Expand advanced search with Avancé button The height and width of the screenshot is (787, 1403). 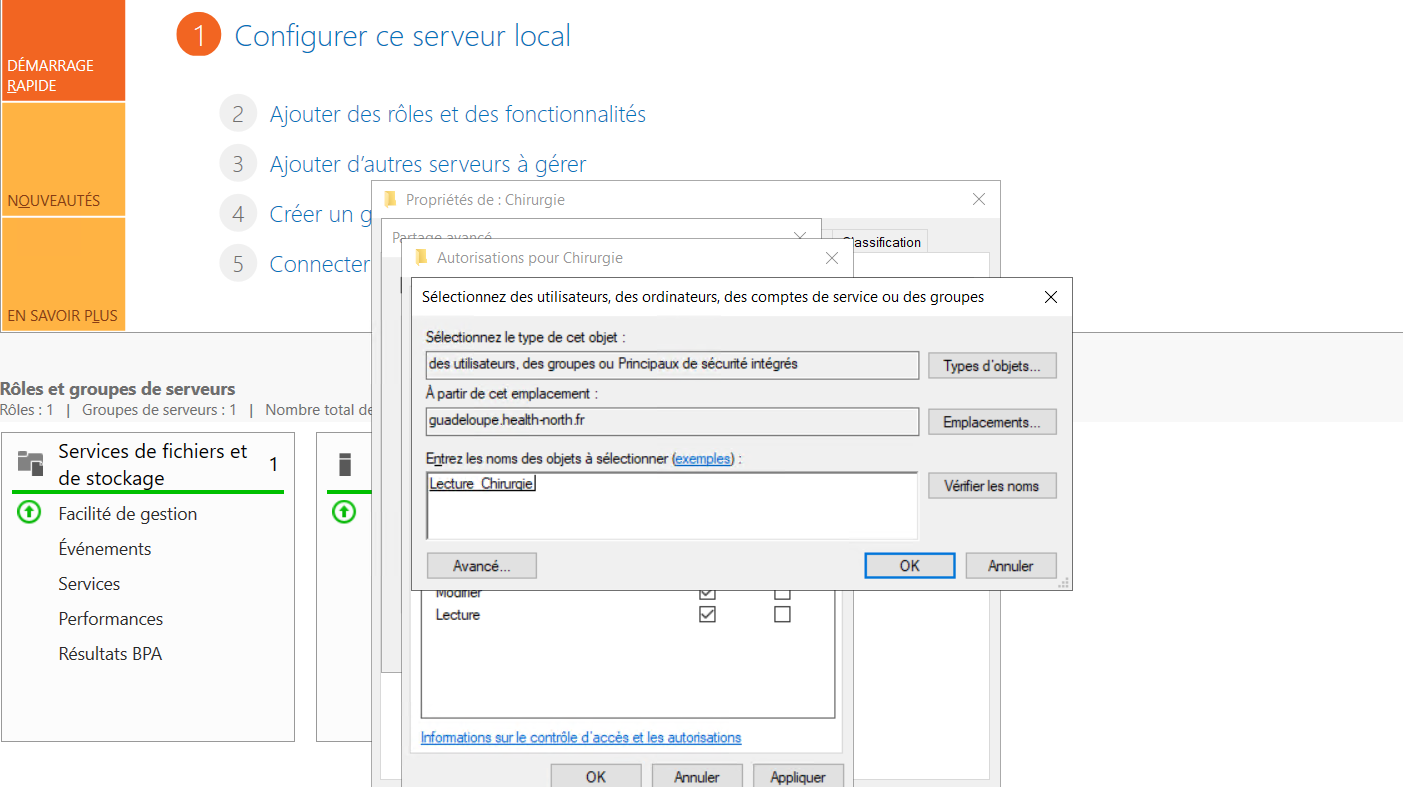(x=481, y=566)
